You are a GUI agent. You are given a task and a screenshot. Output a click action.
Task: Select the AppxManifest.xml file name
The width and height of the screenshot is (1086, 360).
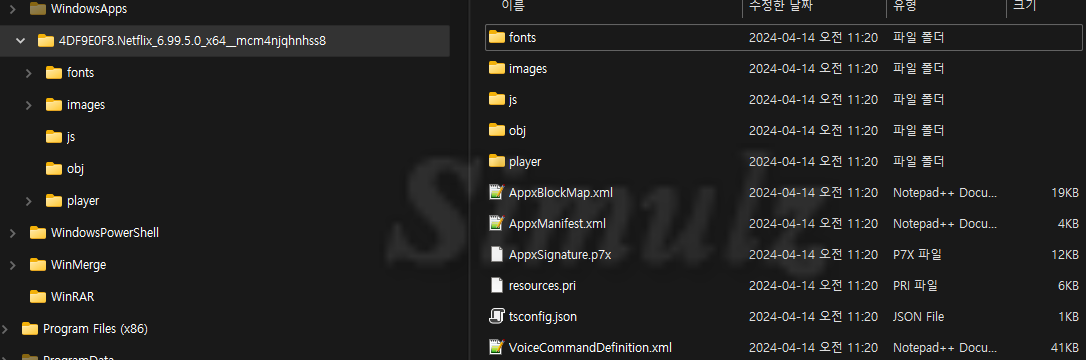coord(558,224)
